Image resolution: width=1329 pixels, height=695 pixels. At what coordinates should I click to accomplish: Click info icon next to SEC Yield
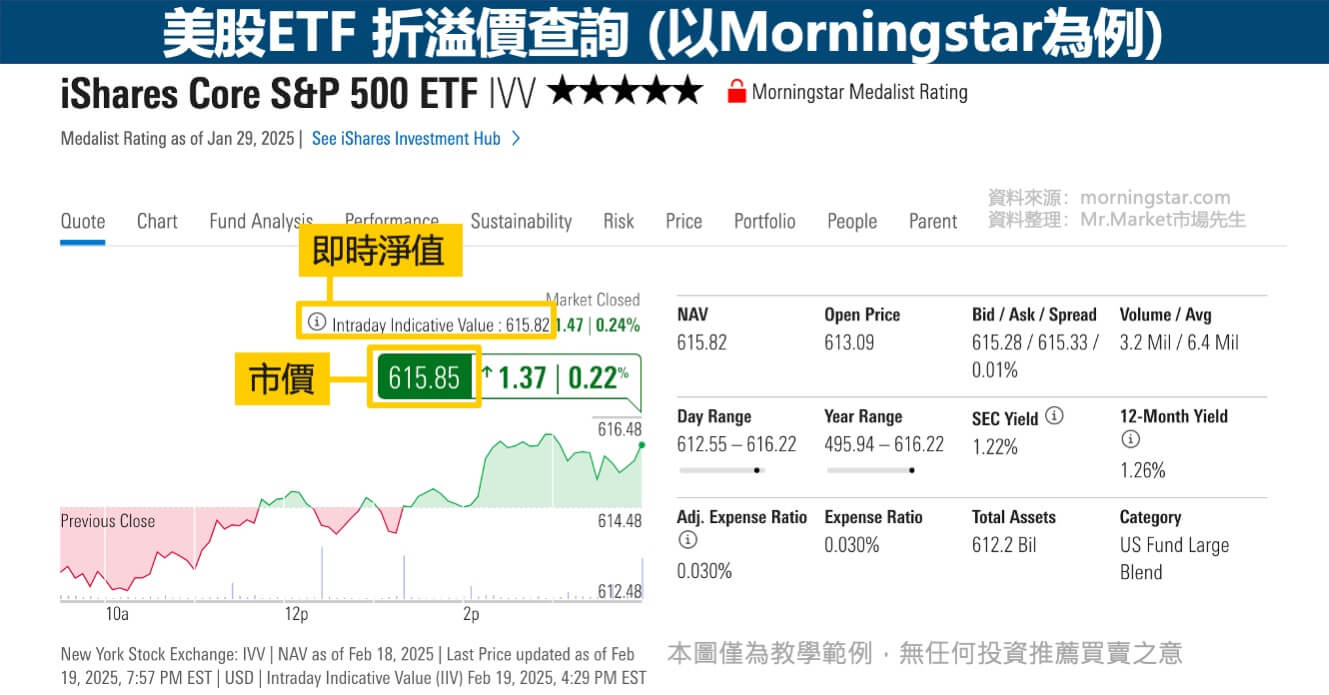tap(1054, 415)
